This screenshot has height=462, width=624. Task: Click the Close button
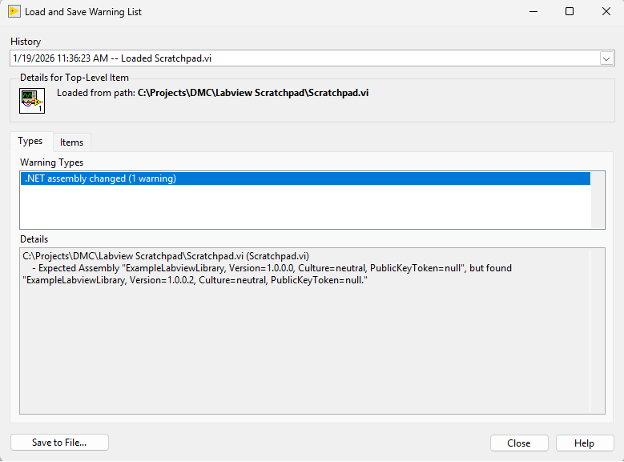[519, 443]
